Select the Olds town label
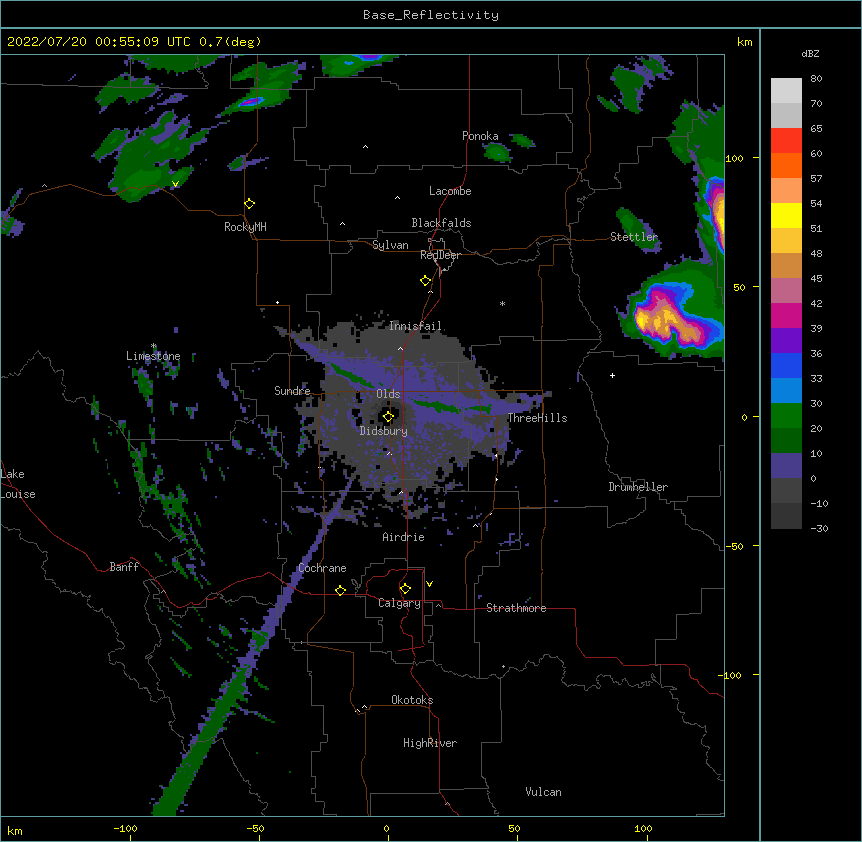 click(388, 394)
